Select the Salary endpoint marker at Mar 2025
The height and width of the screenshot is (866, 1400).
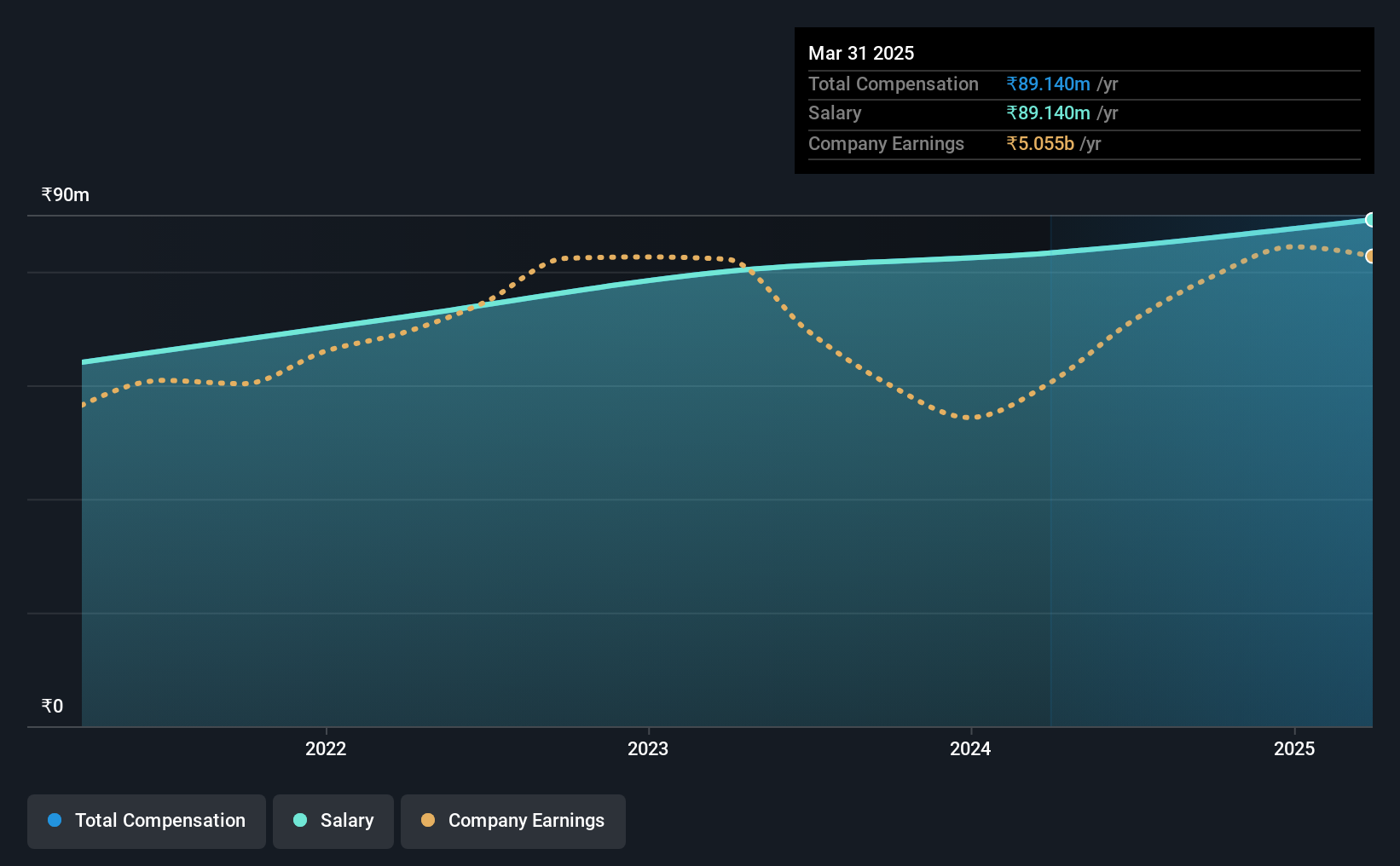1370,220
